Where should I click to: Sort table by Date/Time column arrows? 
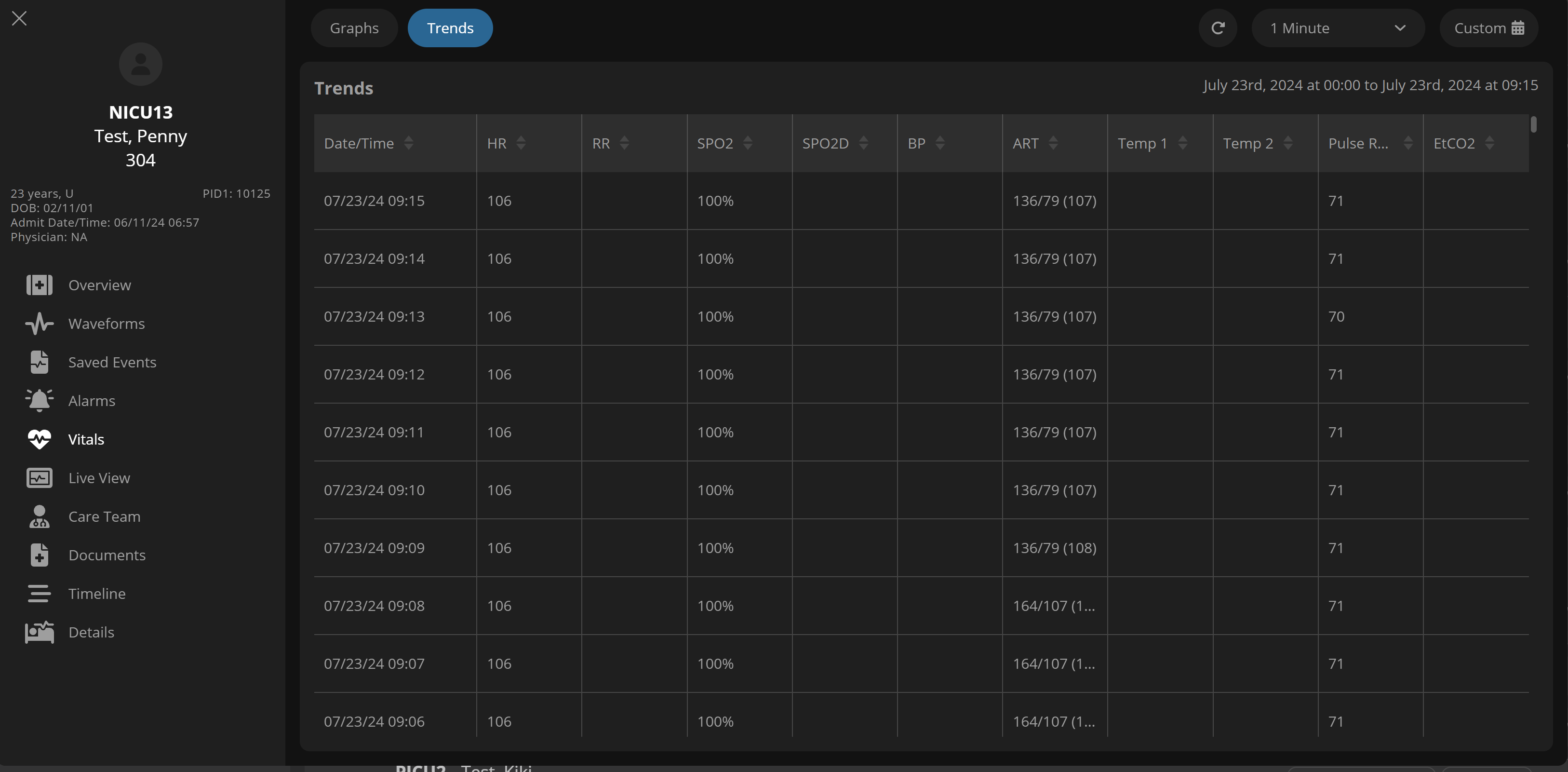tap(409, 143)
